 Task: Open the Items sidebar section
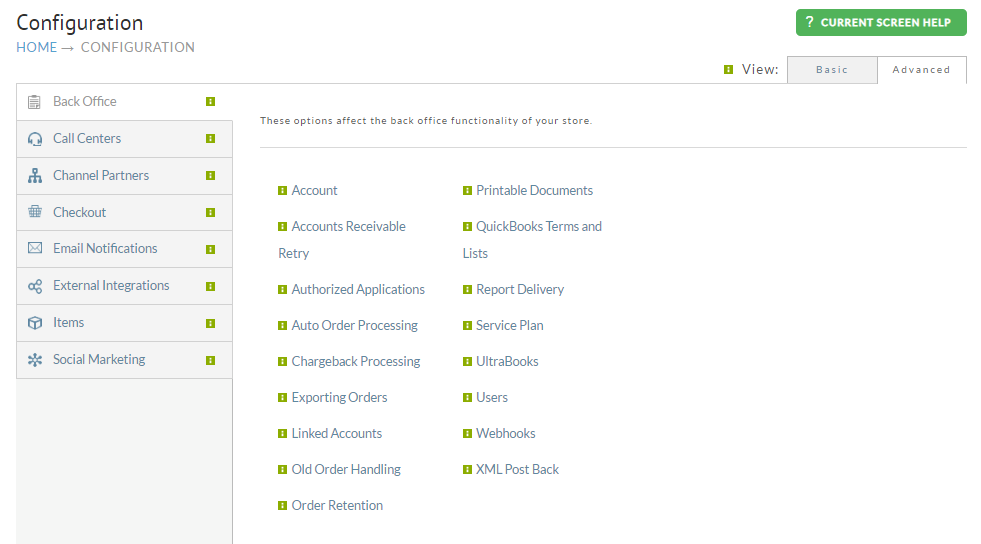point(125,323)
